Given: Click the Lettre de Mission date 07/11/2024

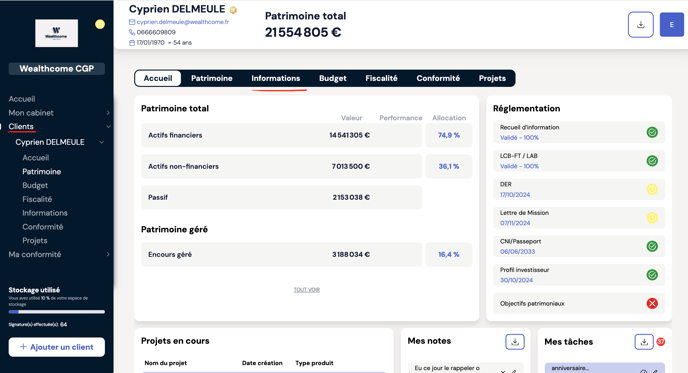Looking at the screenshot, I should (515, 223).
